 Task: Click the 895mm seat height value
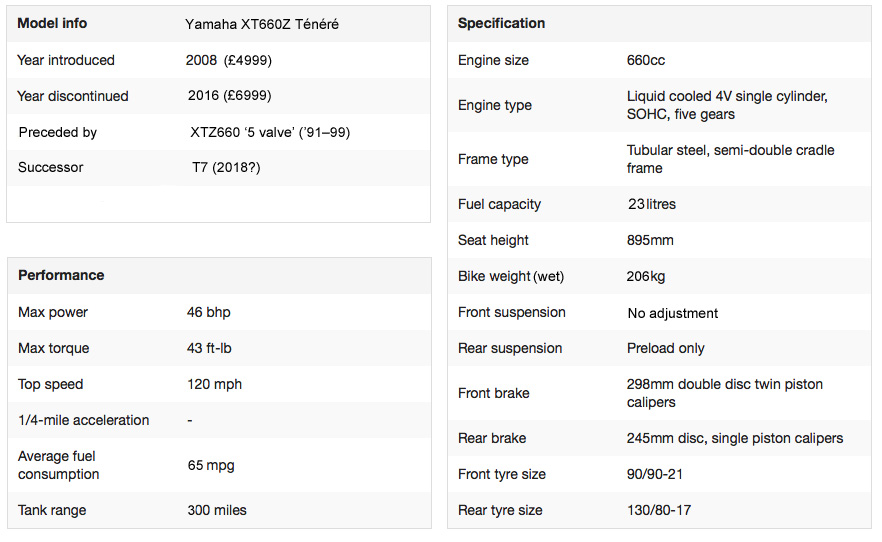[650, 240]
